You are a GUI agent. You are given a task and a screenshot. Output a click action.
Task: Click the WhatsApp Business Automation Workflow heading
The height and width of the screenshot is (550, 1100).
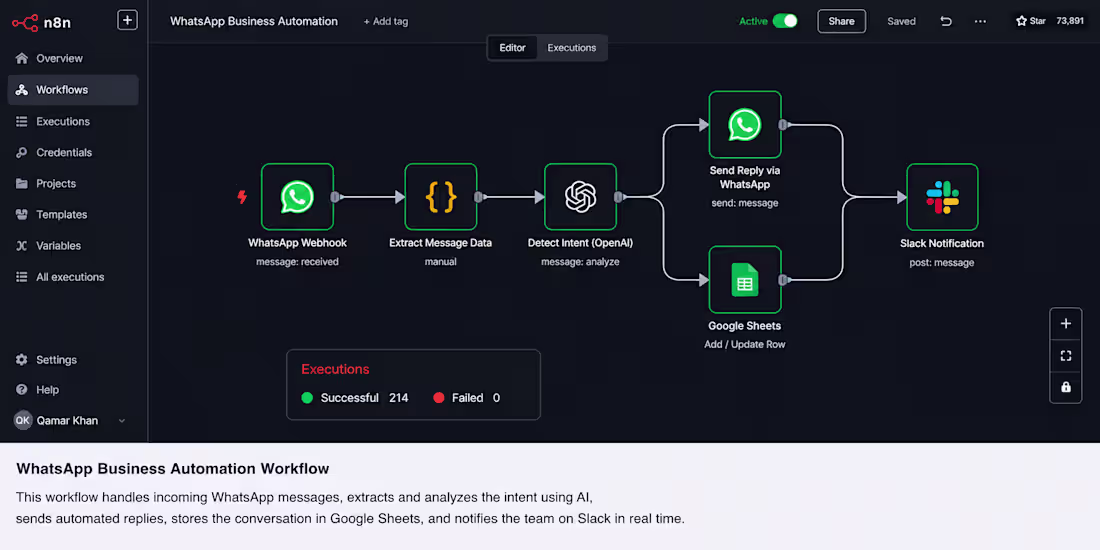(x=173, y=468)
